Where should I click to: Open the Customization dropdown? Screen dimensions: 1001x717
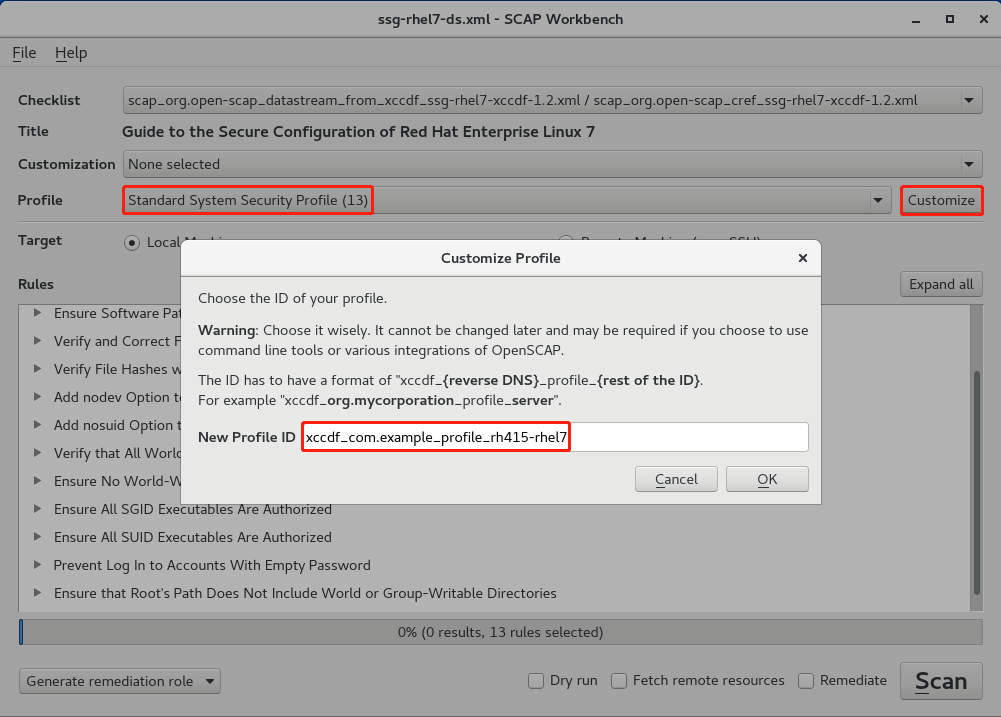(x=968, y=164)
